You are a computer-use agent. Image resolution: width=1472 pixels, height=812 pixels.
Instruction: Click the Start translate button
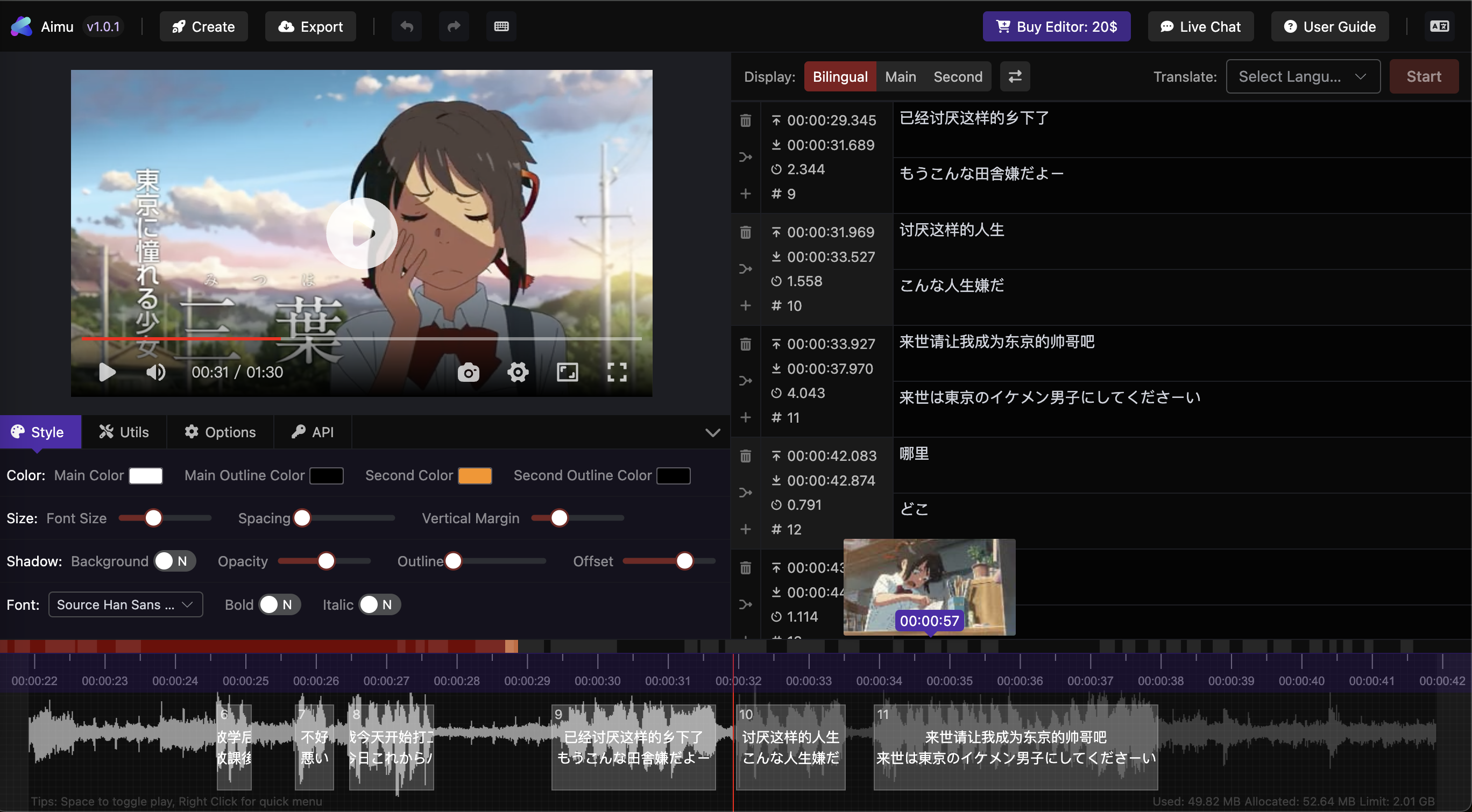coord(1424,76)
